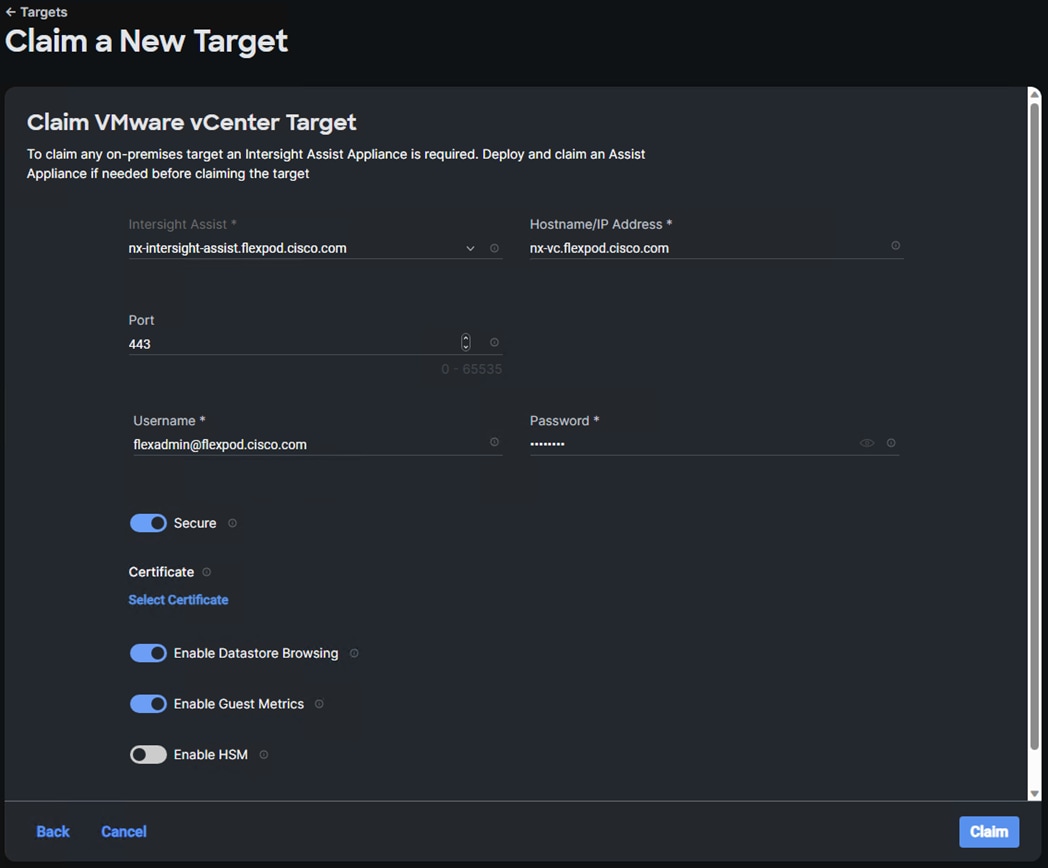The image size is (1048, 868).
Task: Click info icon next to Enable Datastore Browsing
Action: coord(354,653)
